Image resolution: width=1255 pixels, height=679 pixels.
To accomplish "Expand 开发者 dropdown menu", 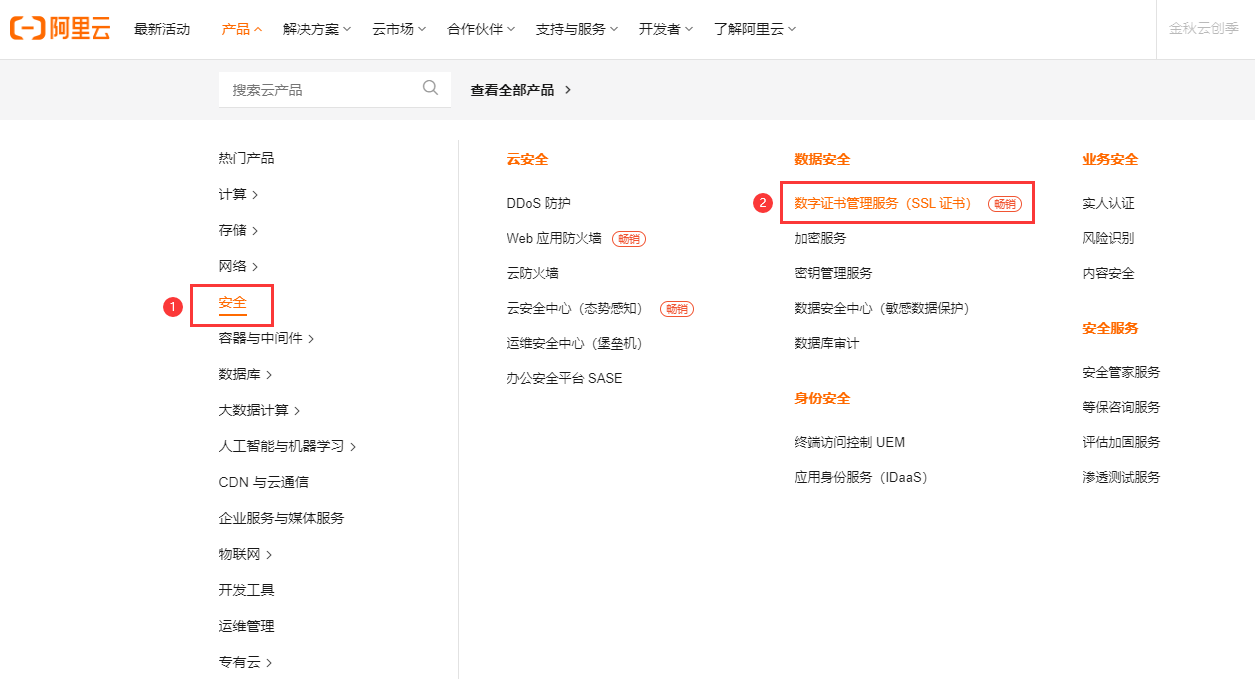I will click(666, 29).
